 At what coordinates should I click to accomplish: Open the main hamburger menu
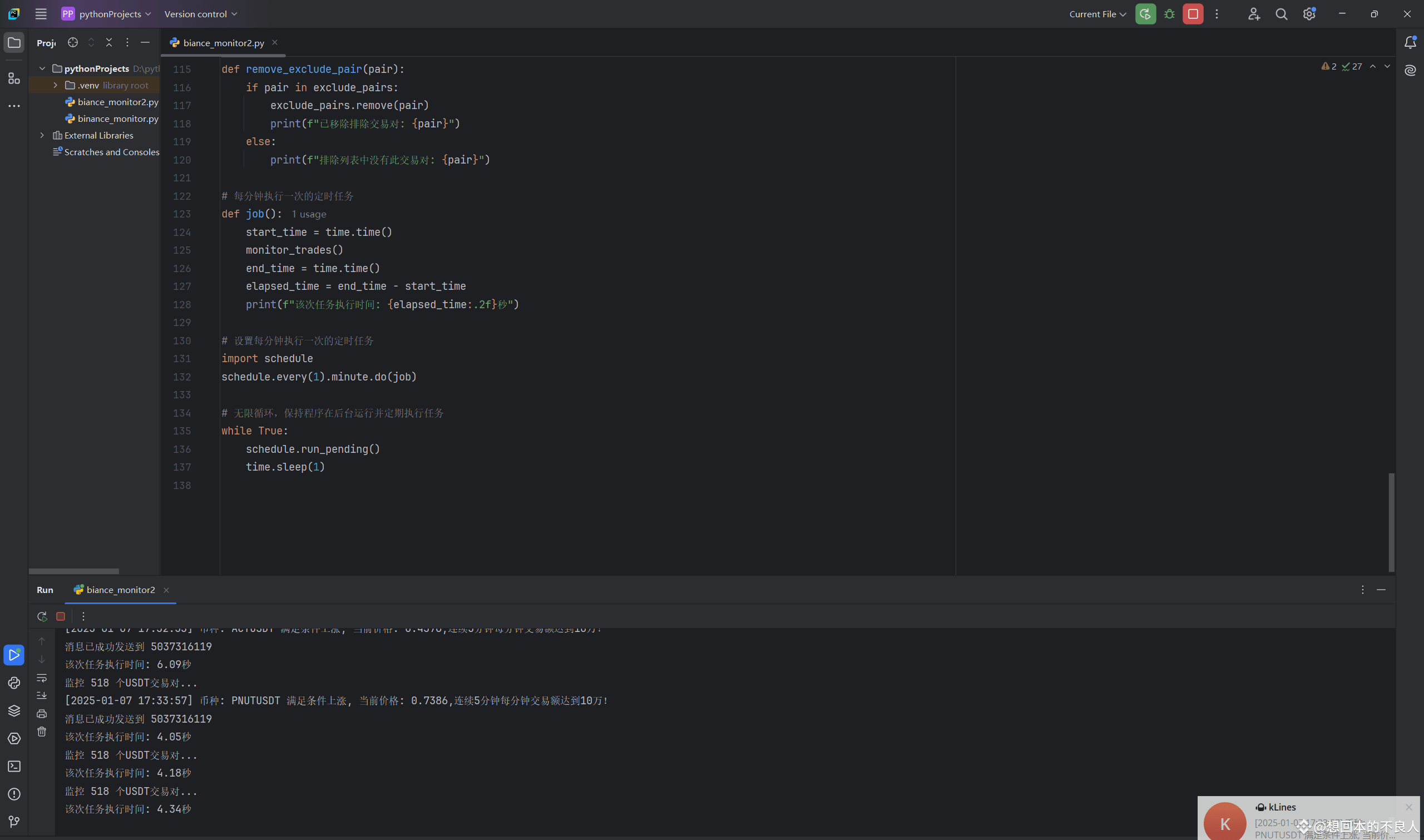point(40,13)
